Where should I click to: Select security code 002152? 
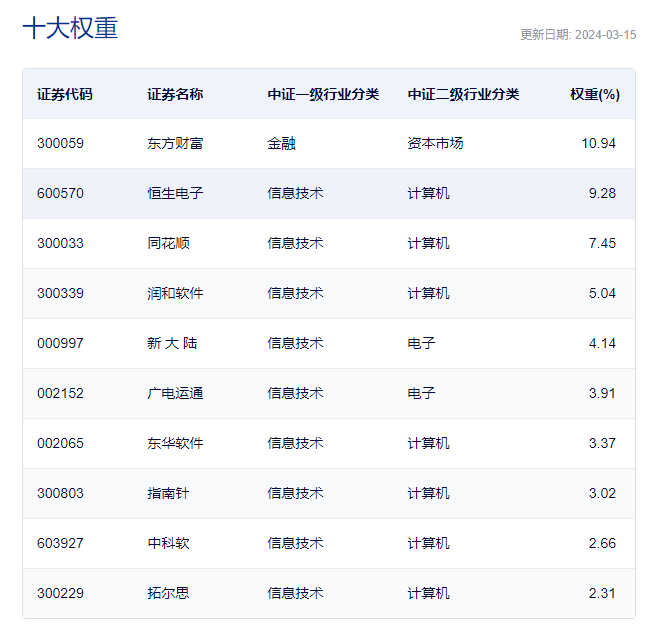pyautogui.click(x=60, y=393)
